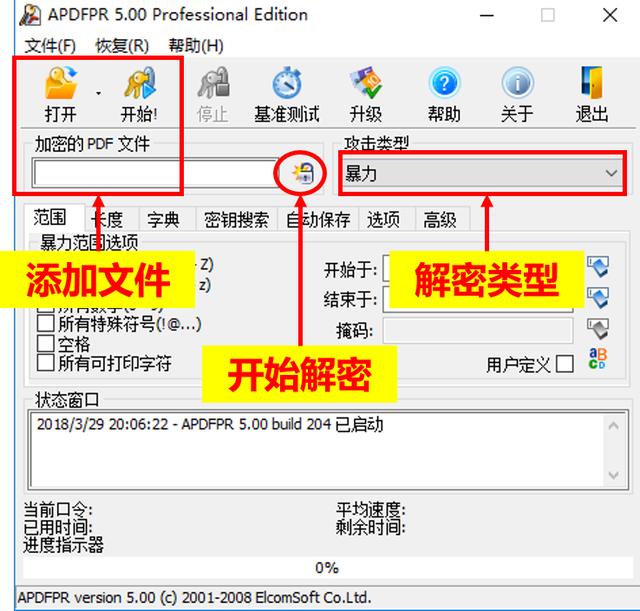Image resolution: width=640 pixels, height=611 pixels.
Task: Click the 0% progress bar
Action: click(x=327, y=568)
